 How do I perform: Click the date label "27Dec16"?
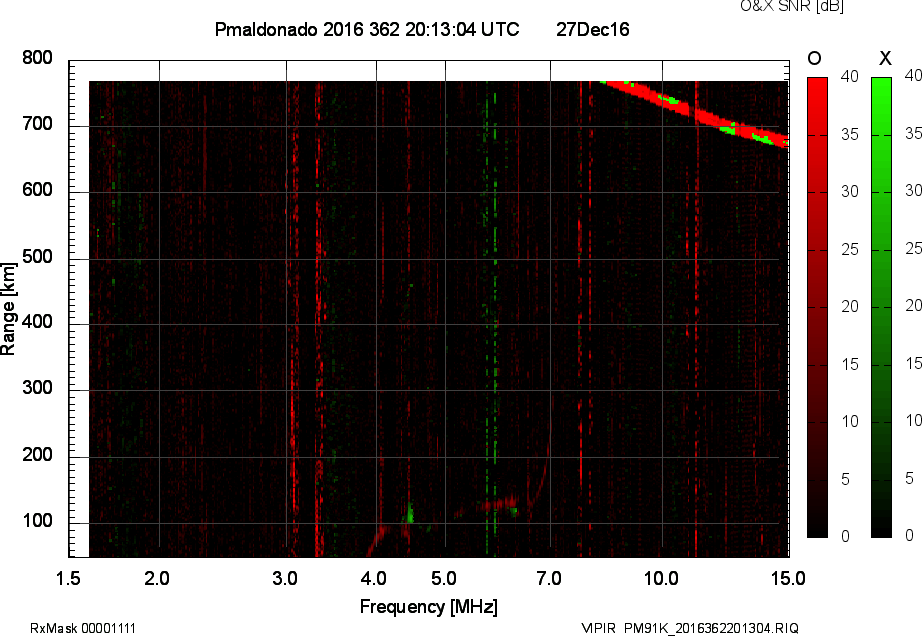point(592,30)
